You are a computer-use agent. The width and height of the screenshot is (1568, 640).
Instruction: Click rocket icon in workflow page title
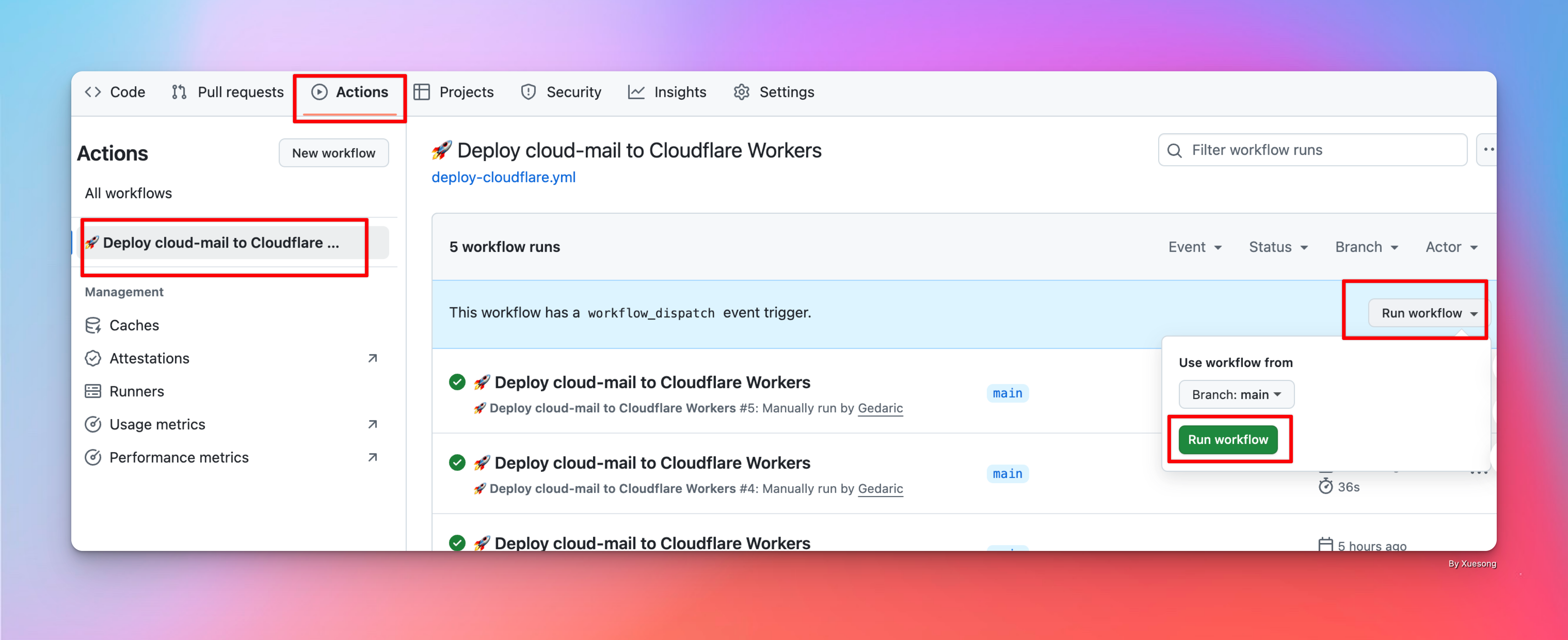[442, 150]
